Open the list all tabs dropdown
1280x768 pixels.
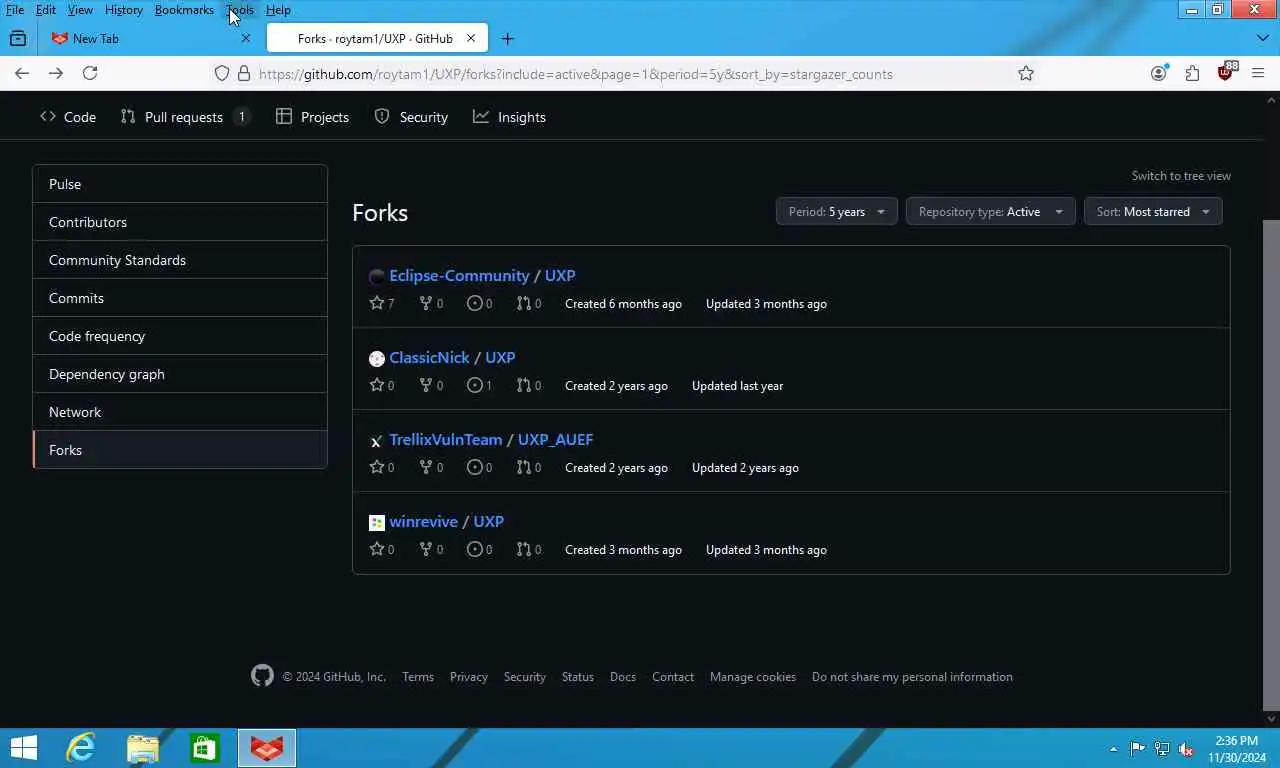1262,38
